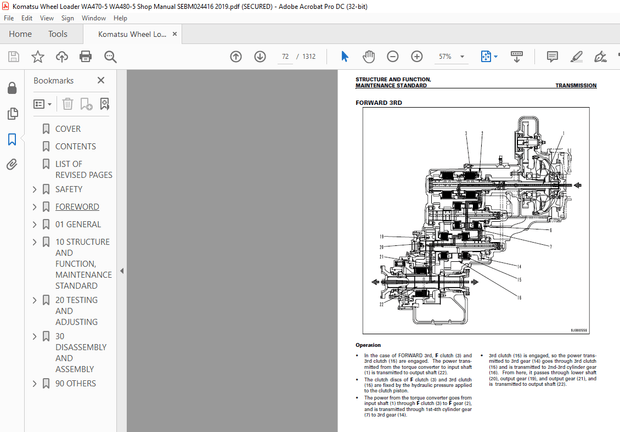The width and height of the screenshot is (620, 432).
Task: Open Find text magnifier icon
Action: pos(110,57)
